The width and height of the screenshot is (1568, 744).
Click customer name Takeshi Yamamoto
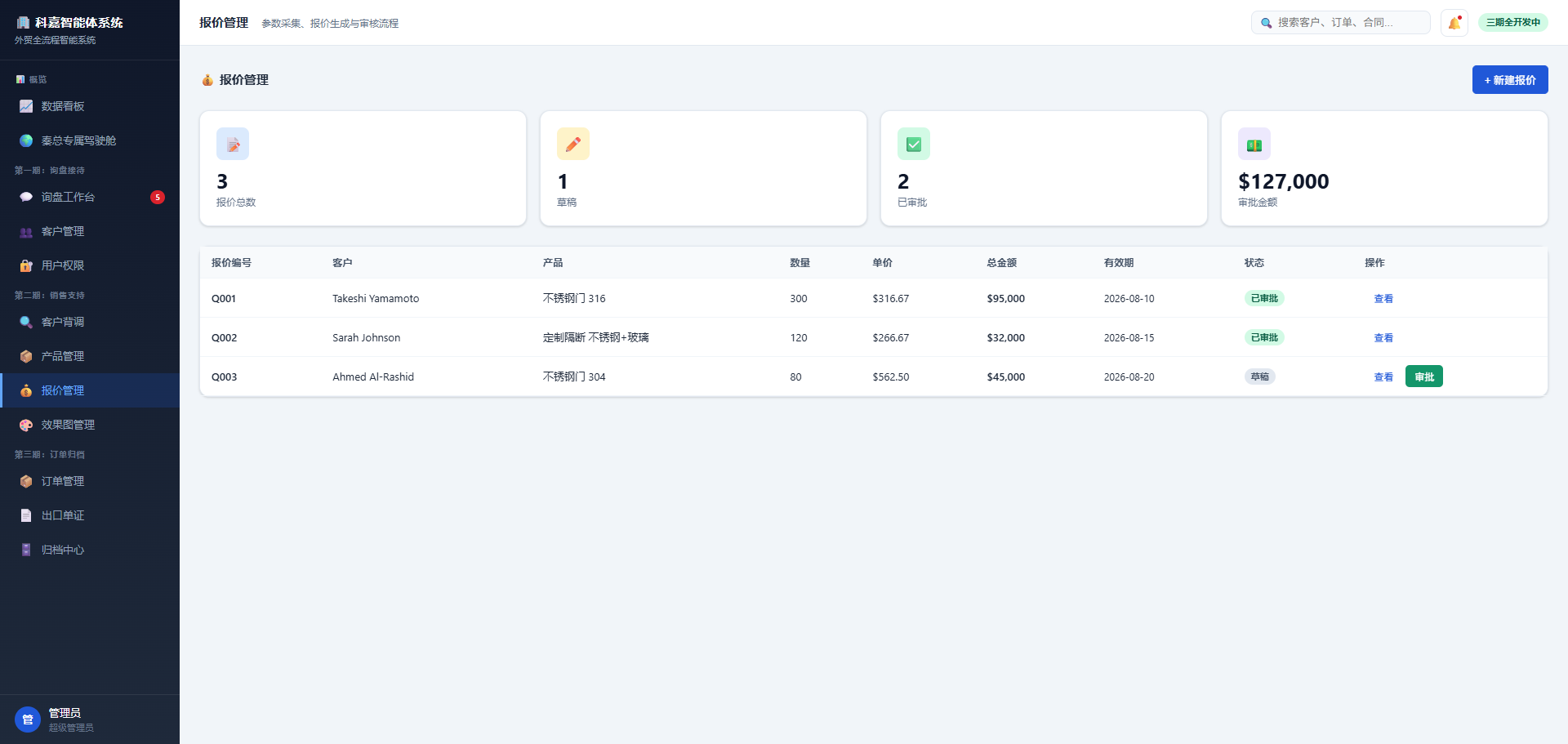(376, 299)
